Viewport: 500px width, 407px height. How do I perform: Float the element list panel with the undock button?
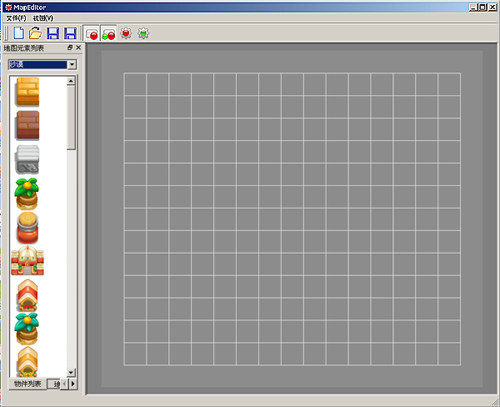[70, 48]
